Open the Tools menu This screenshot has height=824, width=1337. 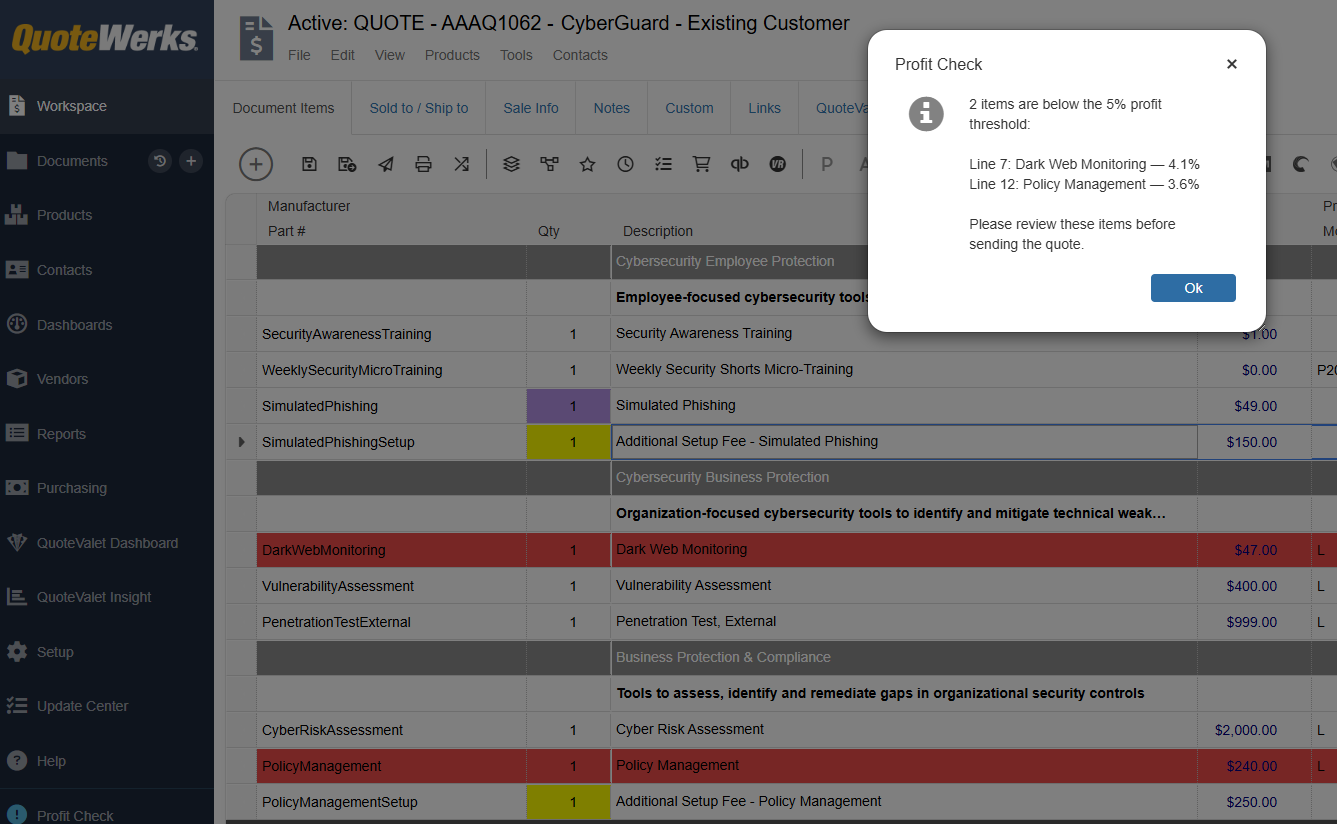pos(516,55)
